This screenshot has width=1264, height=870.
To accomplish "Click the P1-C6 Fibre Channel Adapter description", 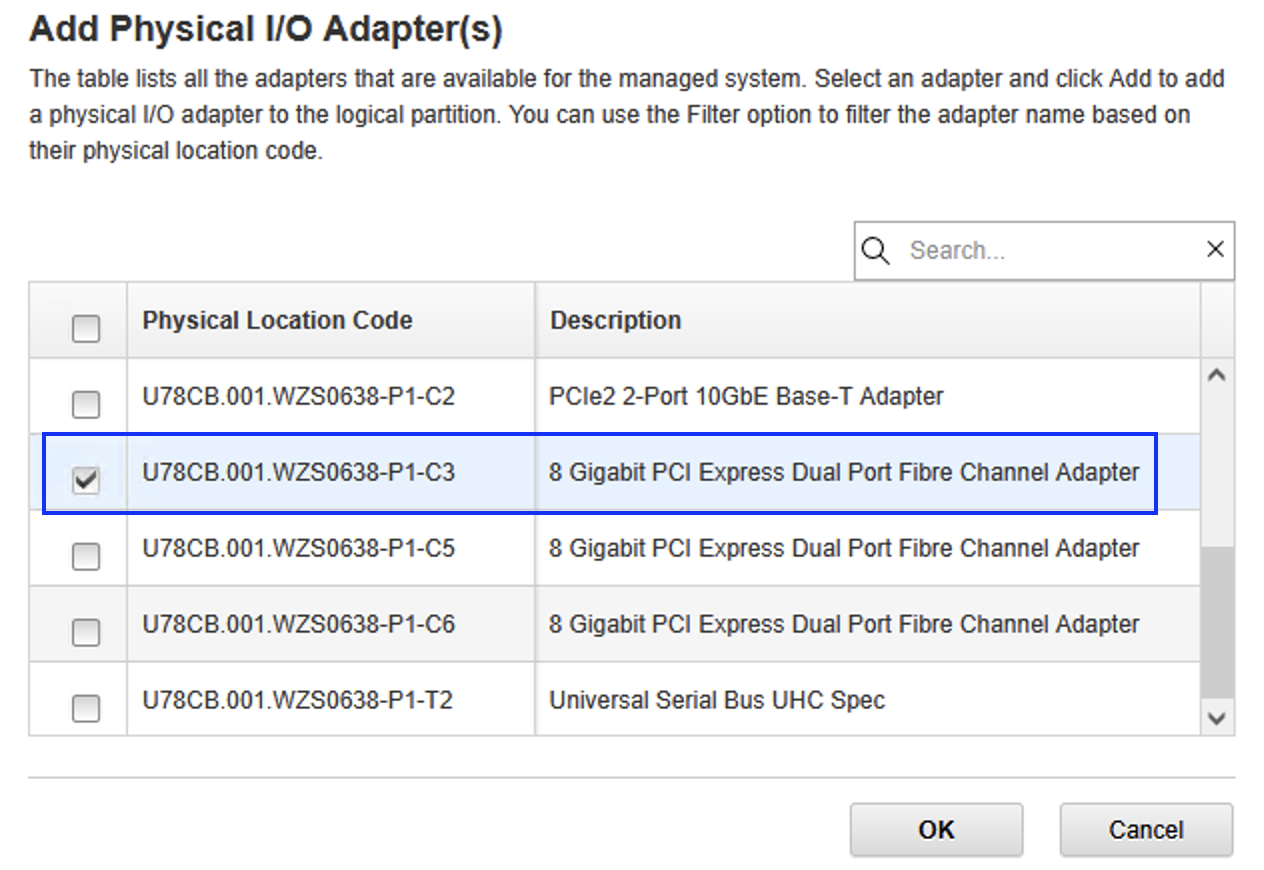I will tap(843, 625).
